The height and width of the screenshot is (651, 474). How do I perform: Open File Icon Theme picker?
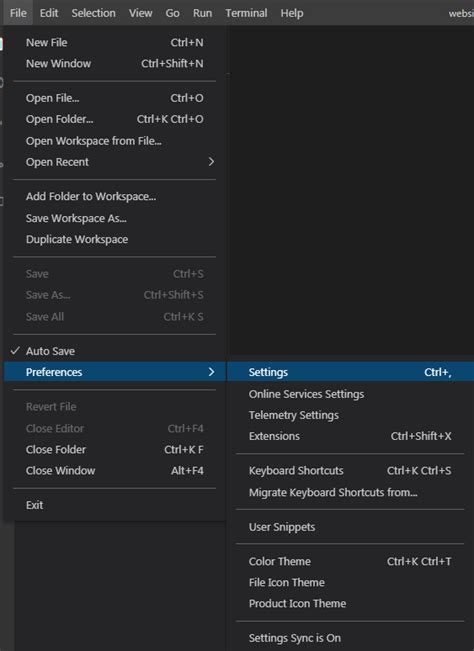coord(350,582)
